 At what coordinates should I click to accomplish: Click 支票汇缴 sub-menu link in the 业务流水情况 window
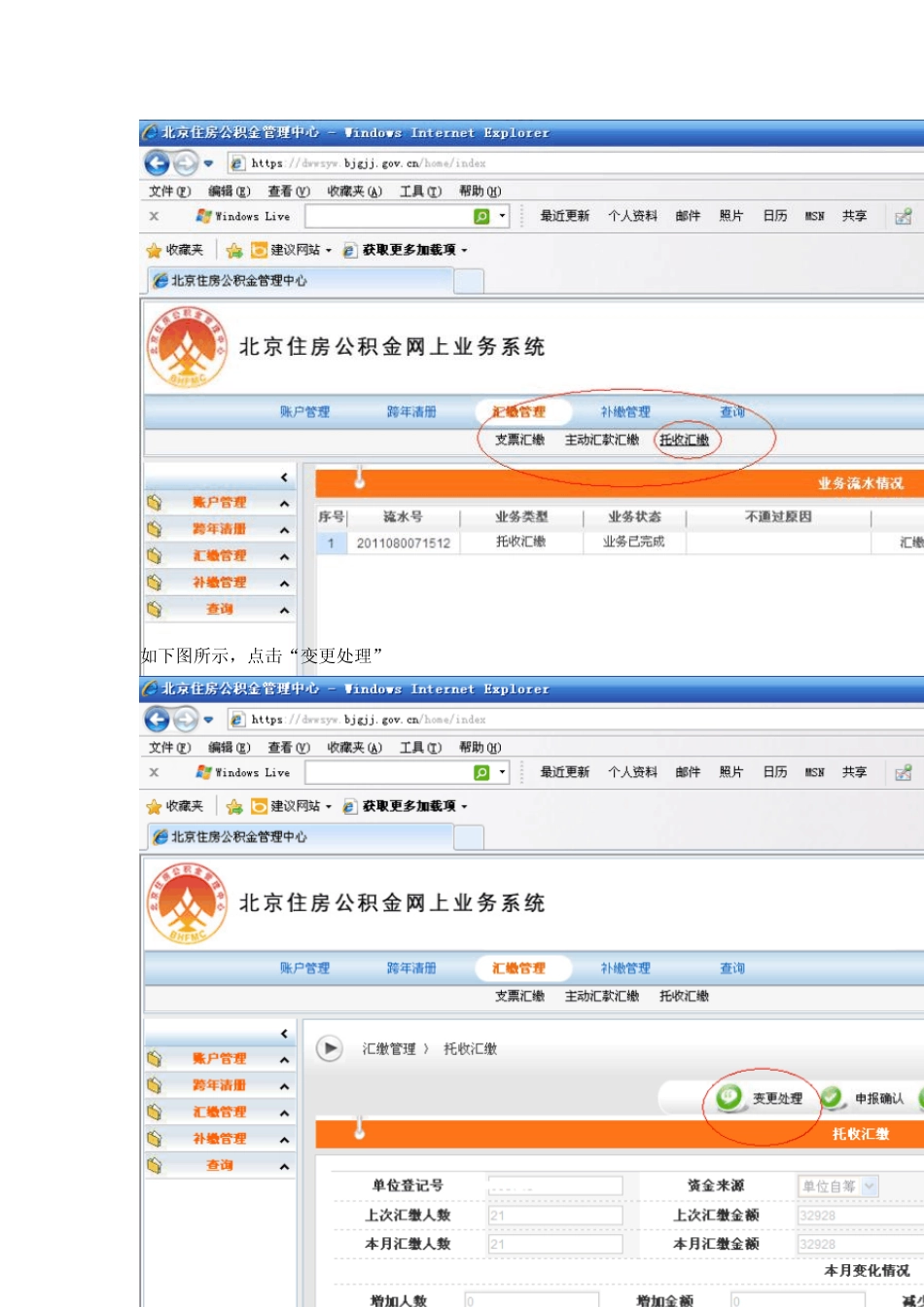coord(519,440)
